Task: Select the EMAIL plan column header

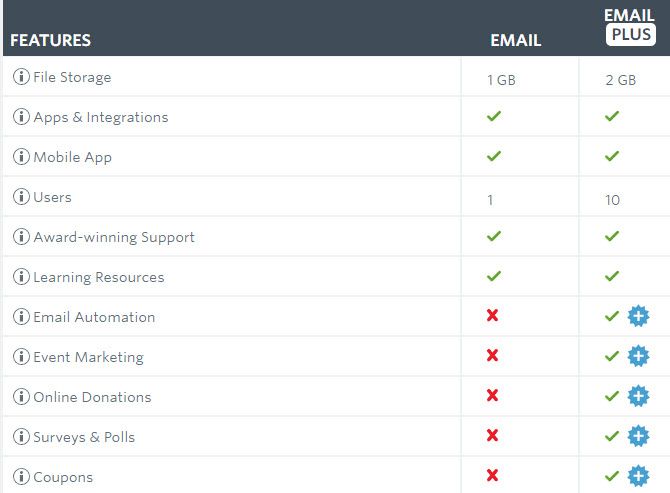Action: pos(515,41)
